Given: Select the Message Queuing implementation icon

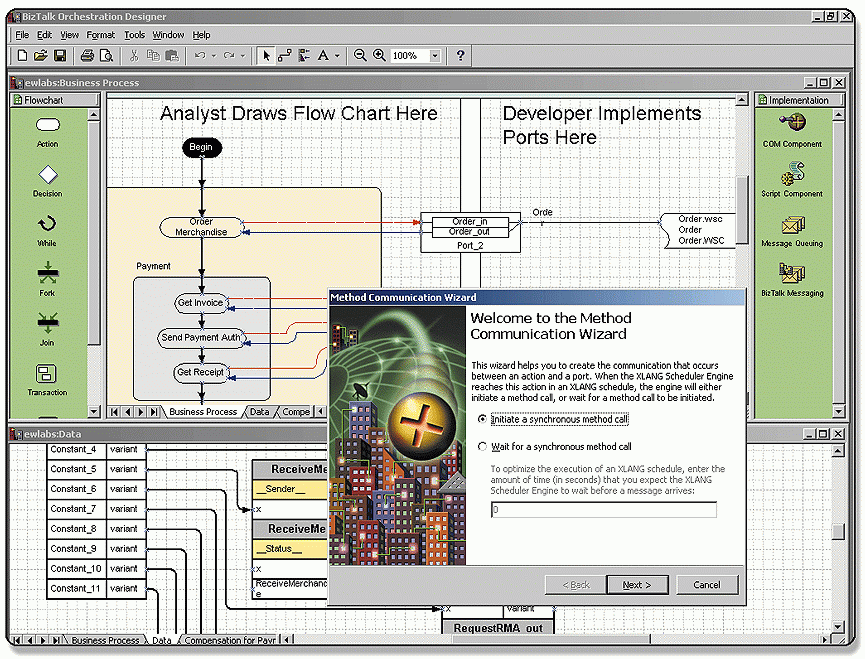Looking at the screenshot, I should coord(792,225).
